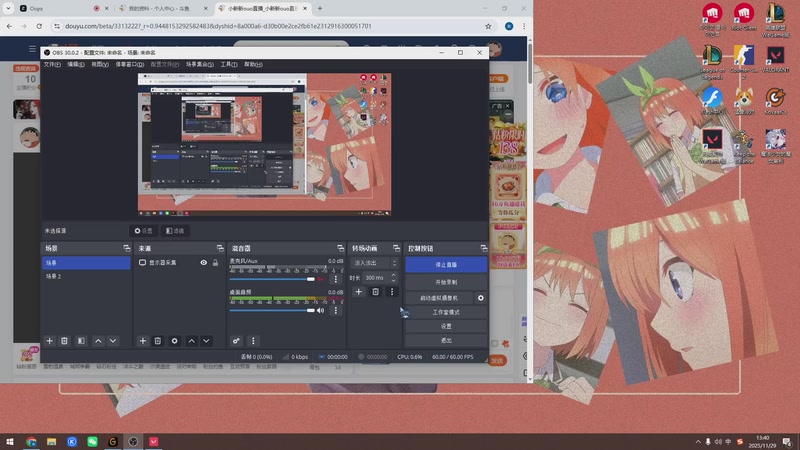Viewport: 800px width, 450px height.
Task: Open three-dot menu for 麦克风/Aux channel
Action: 335,279
